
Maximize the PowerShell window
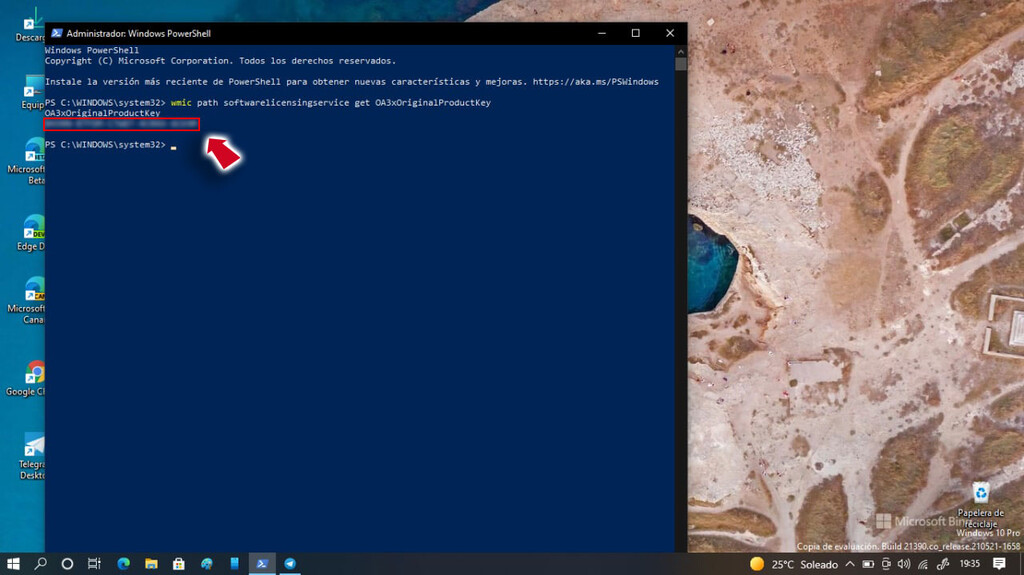(635, 33)
